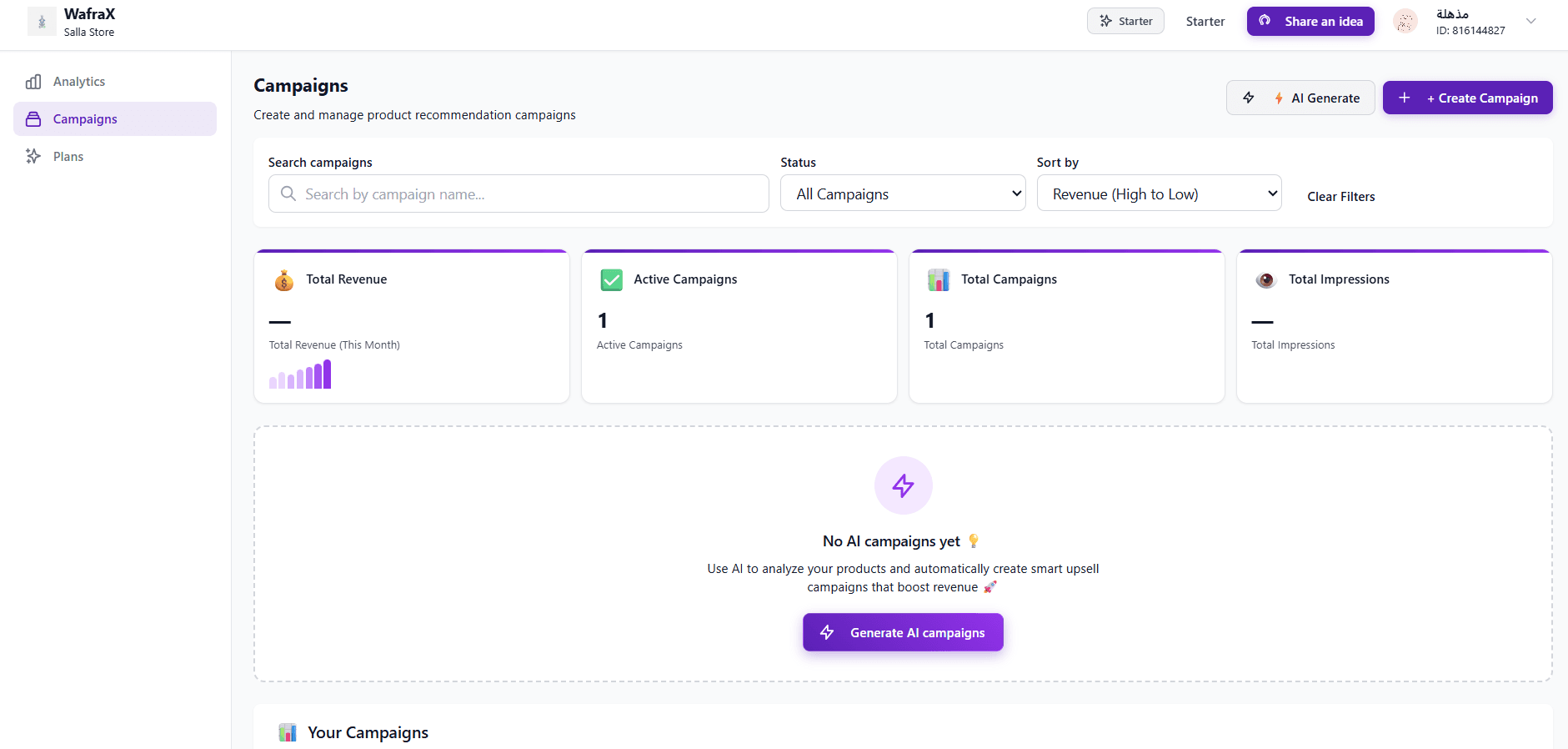Click the Analytics bar chart icon
1568x749 pixels.
[33, 82]
